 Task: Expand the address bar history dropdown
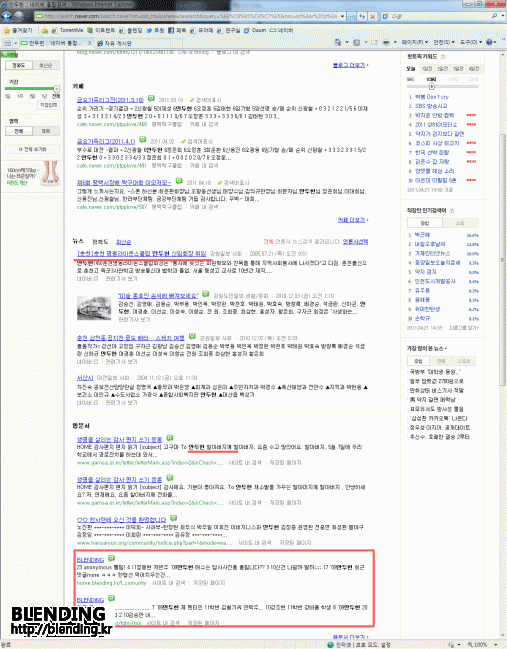[x=342, y=17]
